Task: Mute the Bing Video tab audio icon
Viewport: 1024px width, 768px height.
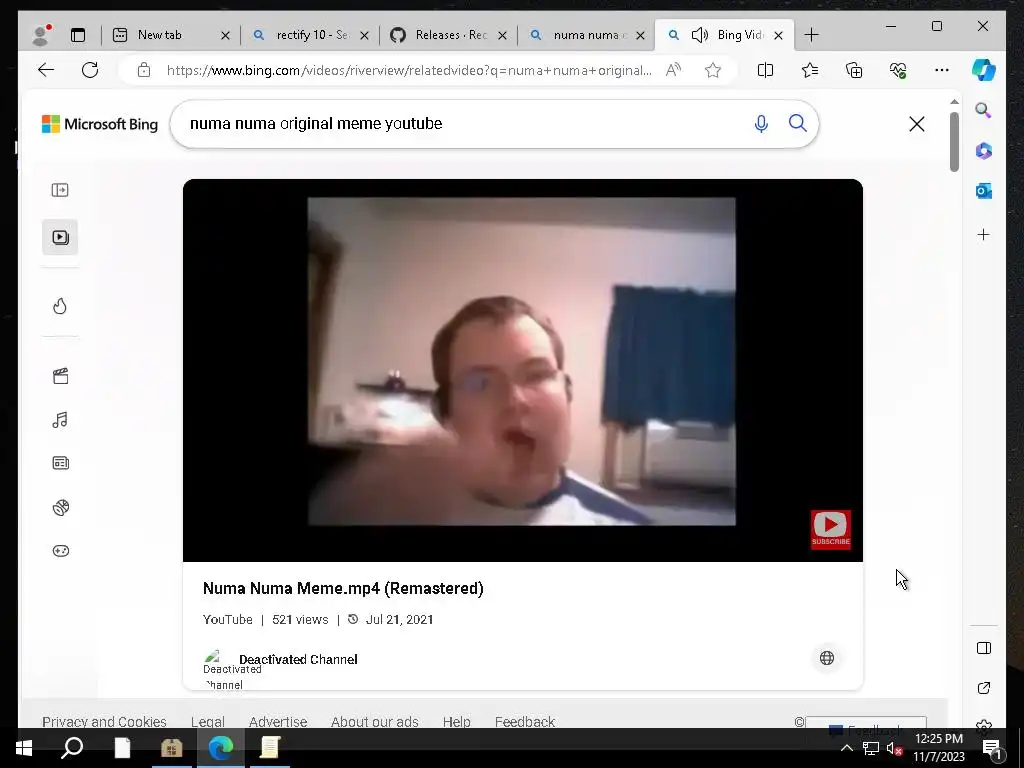Action: tap(699, 35)
